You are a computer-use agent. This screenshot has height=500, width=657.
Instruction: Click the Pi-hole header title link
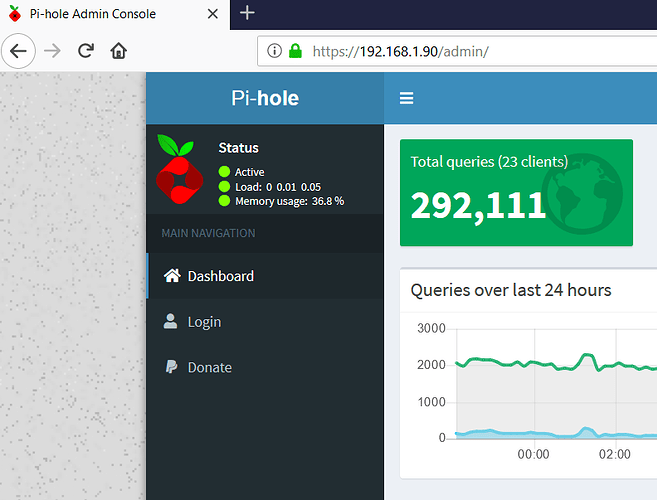[264, 98]
